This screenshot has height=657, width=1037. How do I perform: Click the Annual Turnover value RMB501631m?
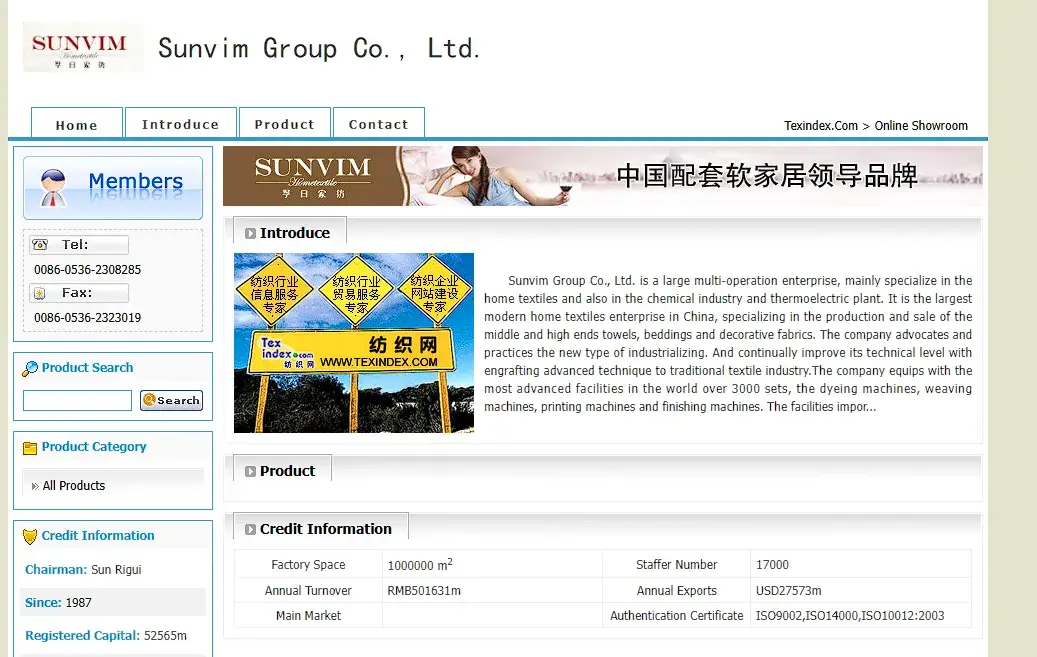pos(424,590)
